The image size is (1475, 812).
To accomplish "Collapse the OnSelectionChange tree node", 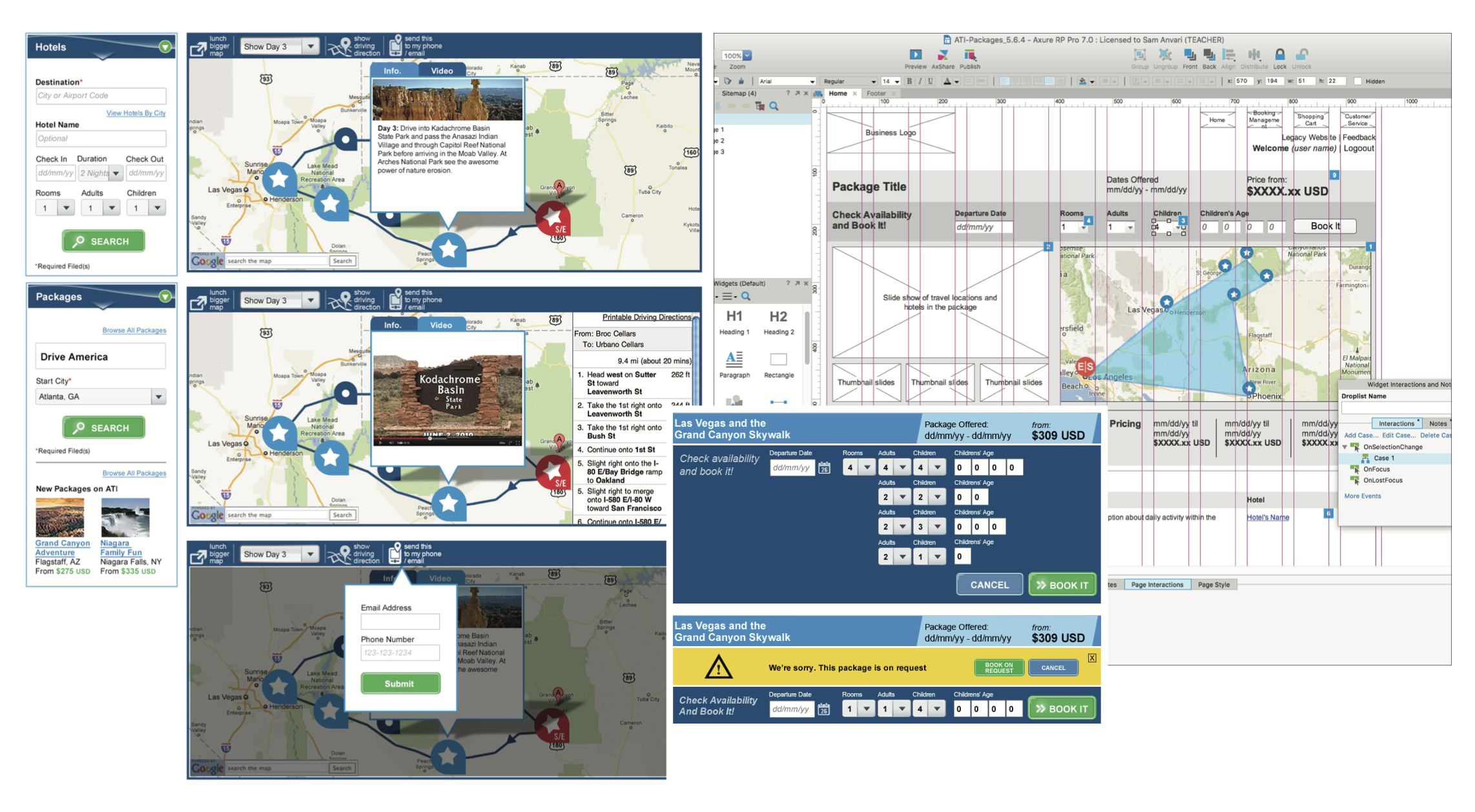I will click(1345, 447).
